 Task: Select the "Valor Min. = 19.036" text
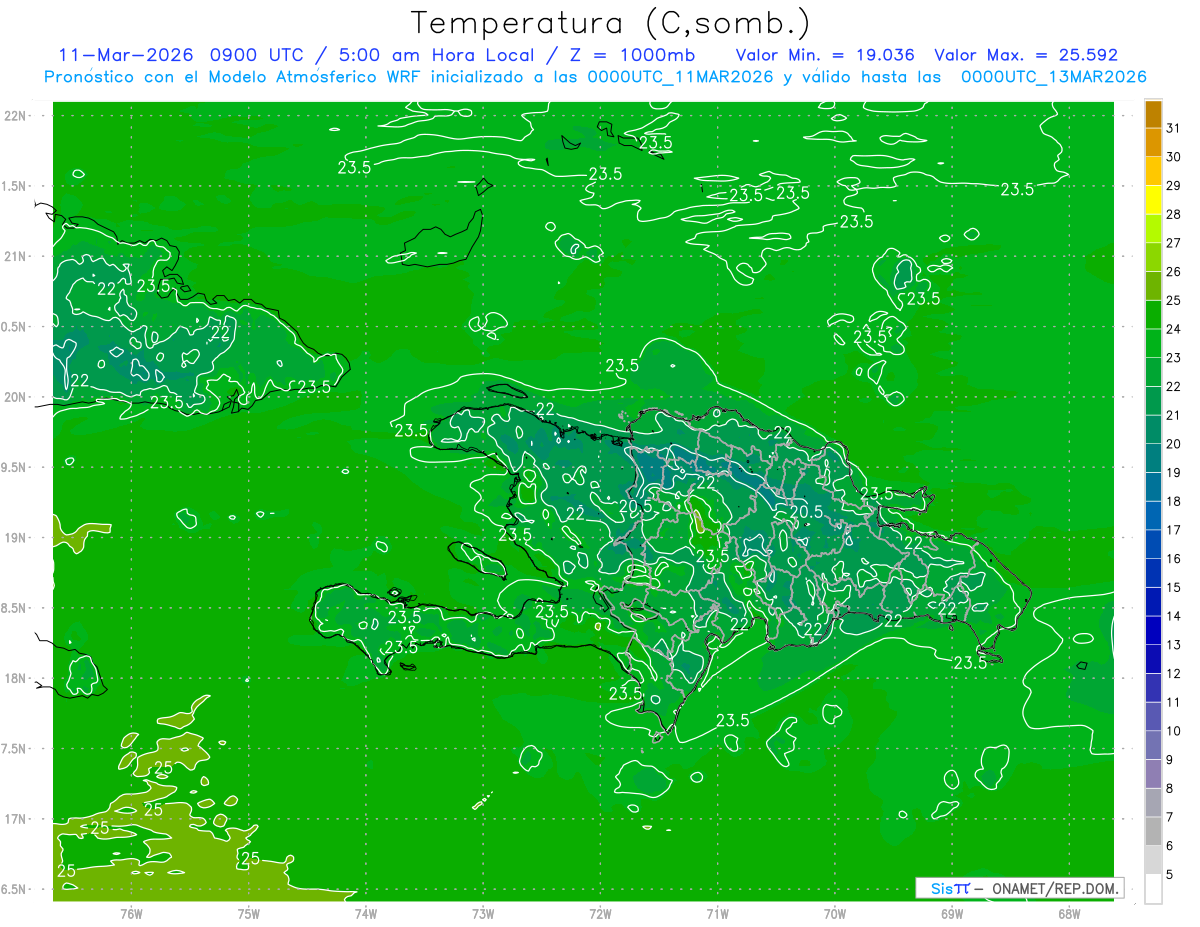pyautogui.click(x=825, y=55)
